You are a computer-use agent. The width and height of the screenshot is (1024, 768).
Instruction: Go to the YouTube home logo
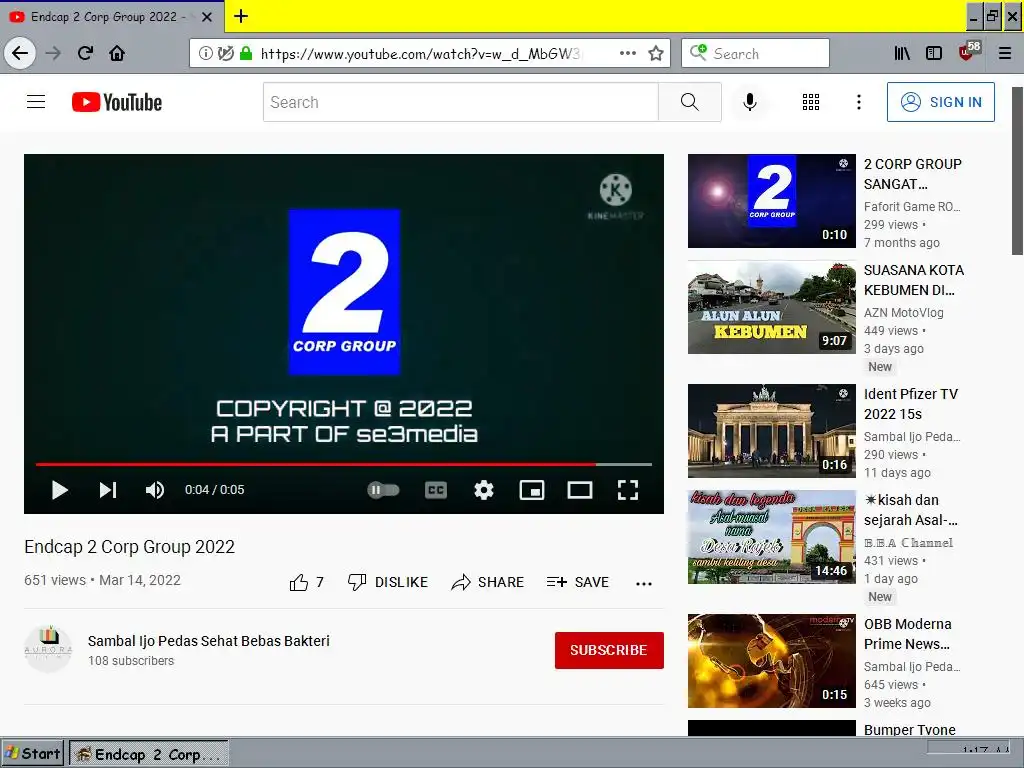[117, 102]
